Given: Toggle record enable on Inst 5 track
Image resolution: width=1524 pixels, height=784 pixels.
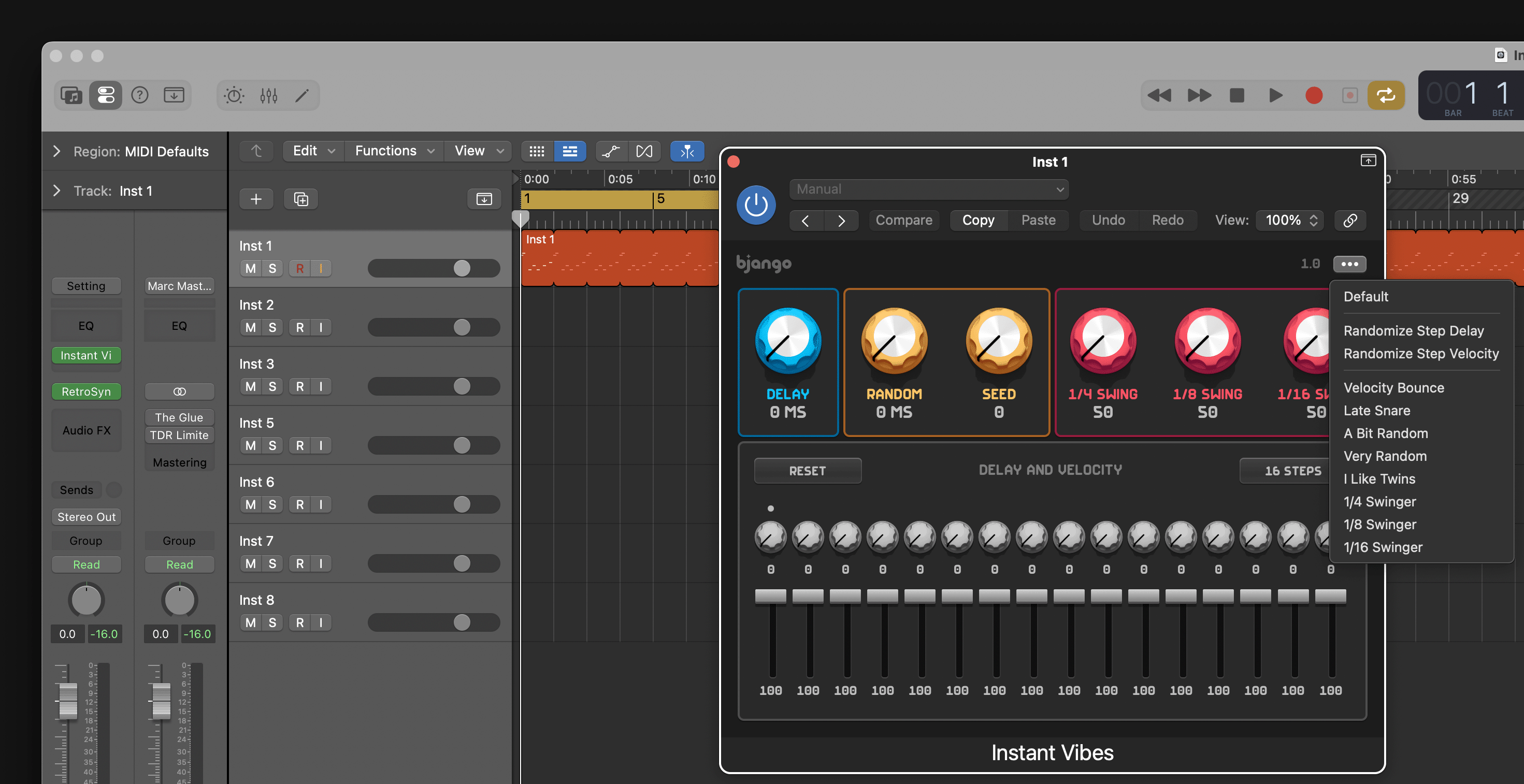Looking at the screenshot, I should (x=300, y=446).
